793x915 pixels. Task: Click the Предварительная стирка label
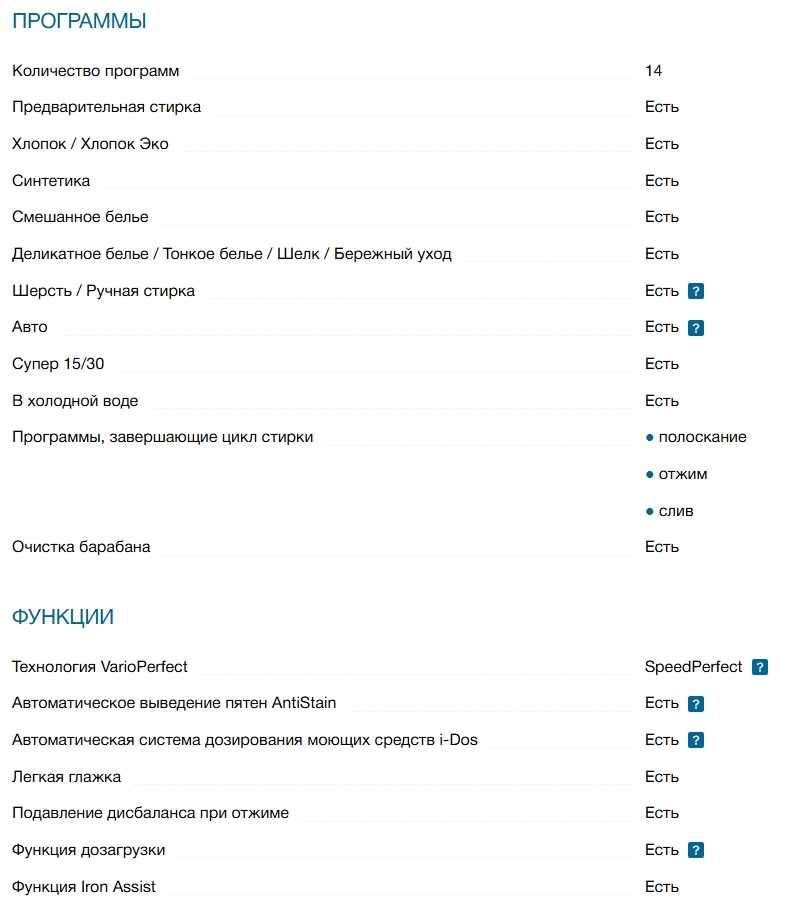(x=106, y=107)
